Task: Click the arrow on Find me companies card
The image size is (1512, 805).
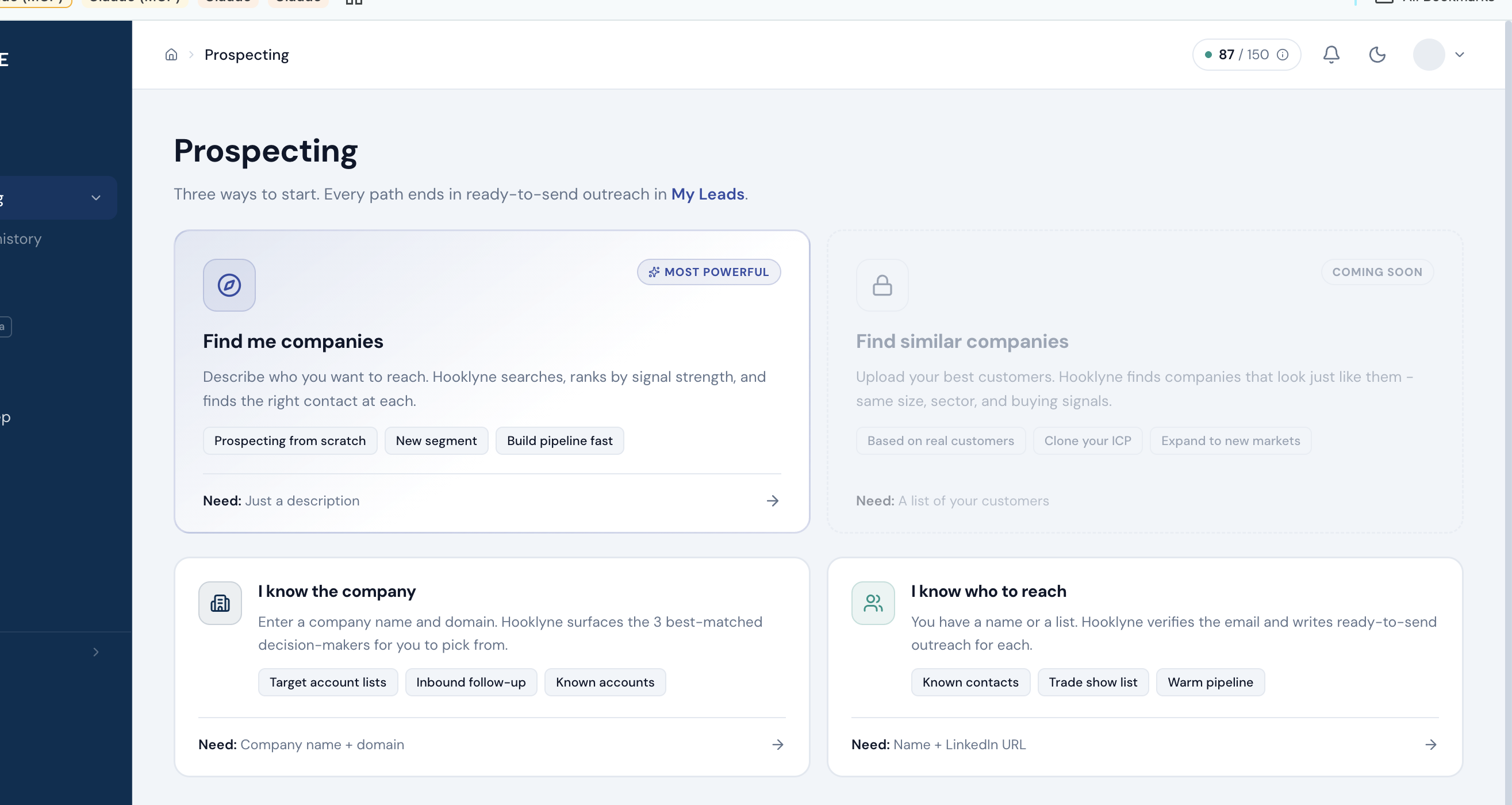Action: [773, 501]
